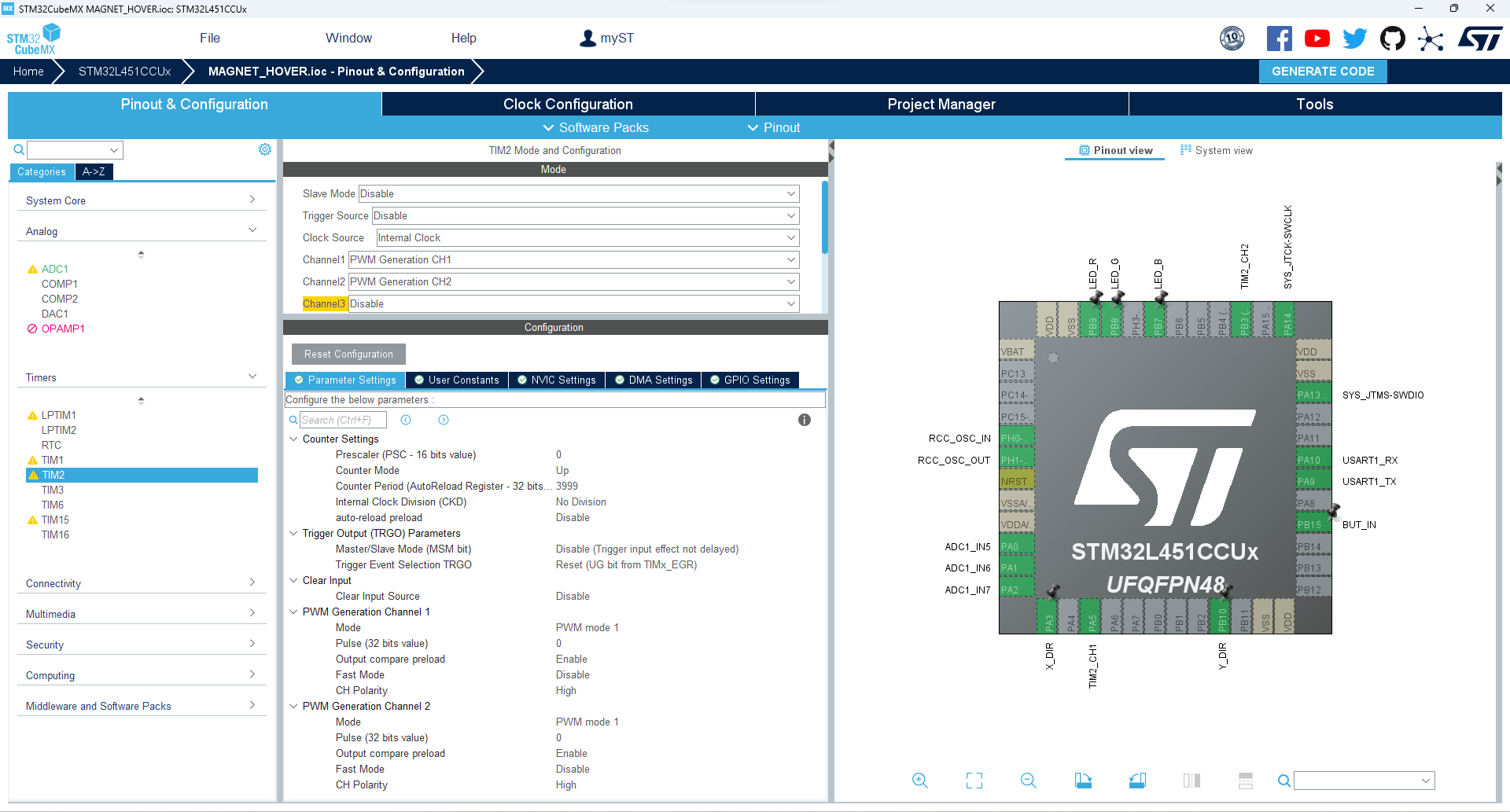Open the Software Packs menu

(x=595, y=127)
